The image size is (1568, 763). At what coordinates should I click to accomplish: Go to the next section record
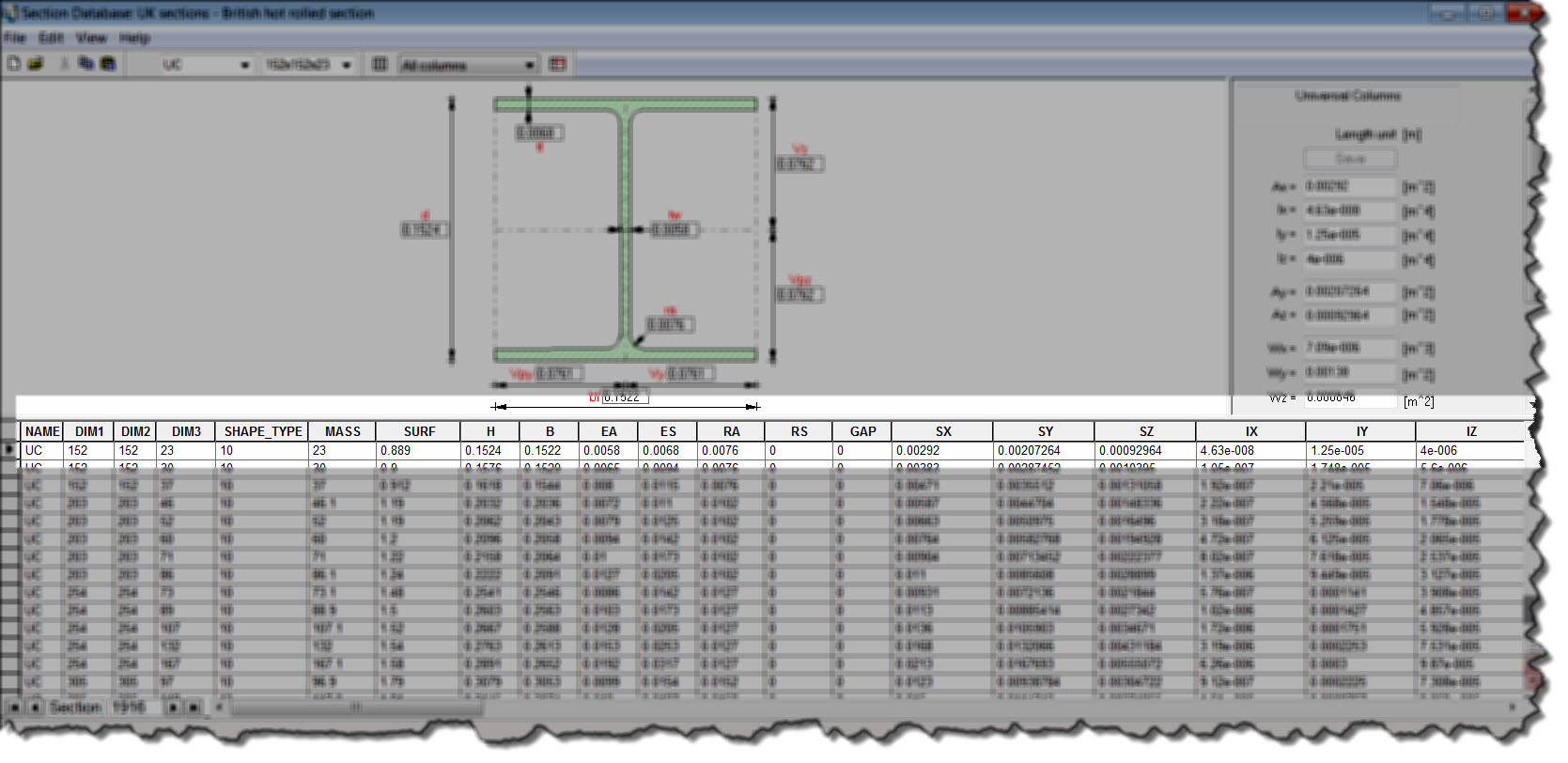point(174,707)
